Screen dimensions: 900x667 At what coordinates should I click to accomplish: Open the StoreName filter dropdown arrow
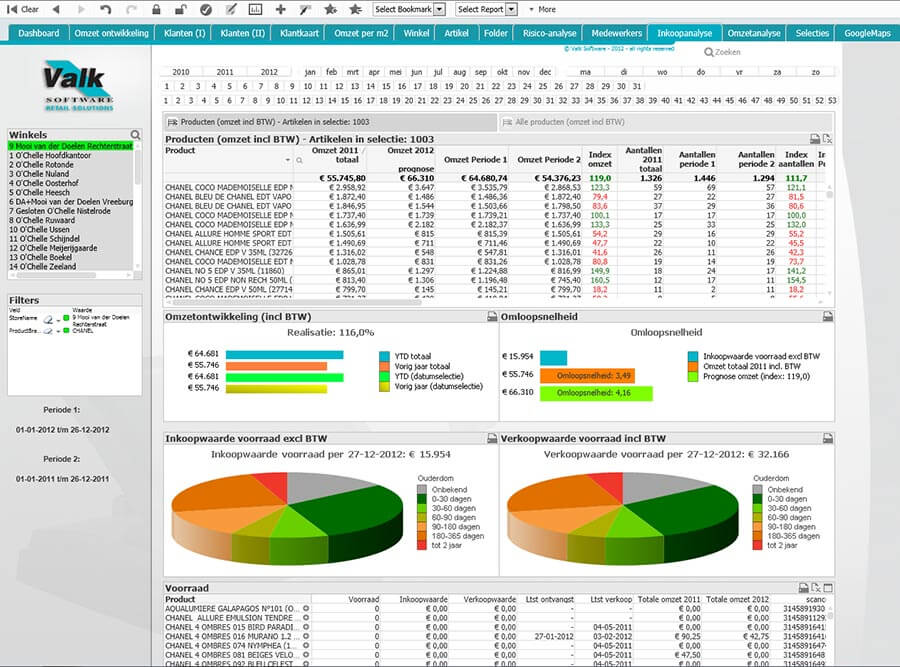[x=59, y=319]
